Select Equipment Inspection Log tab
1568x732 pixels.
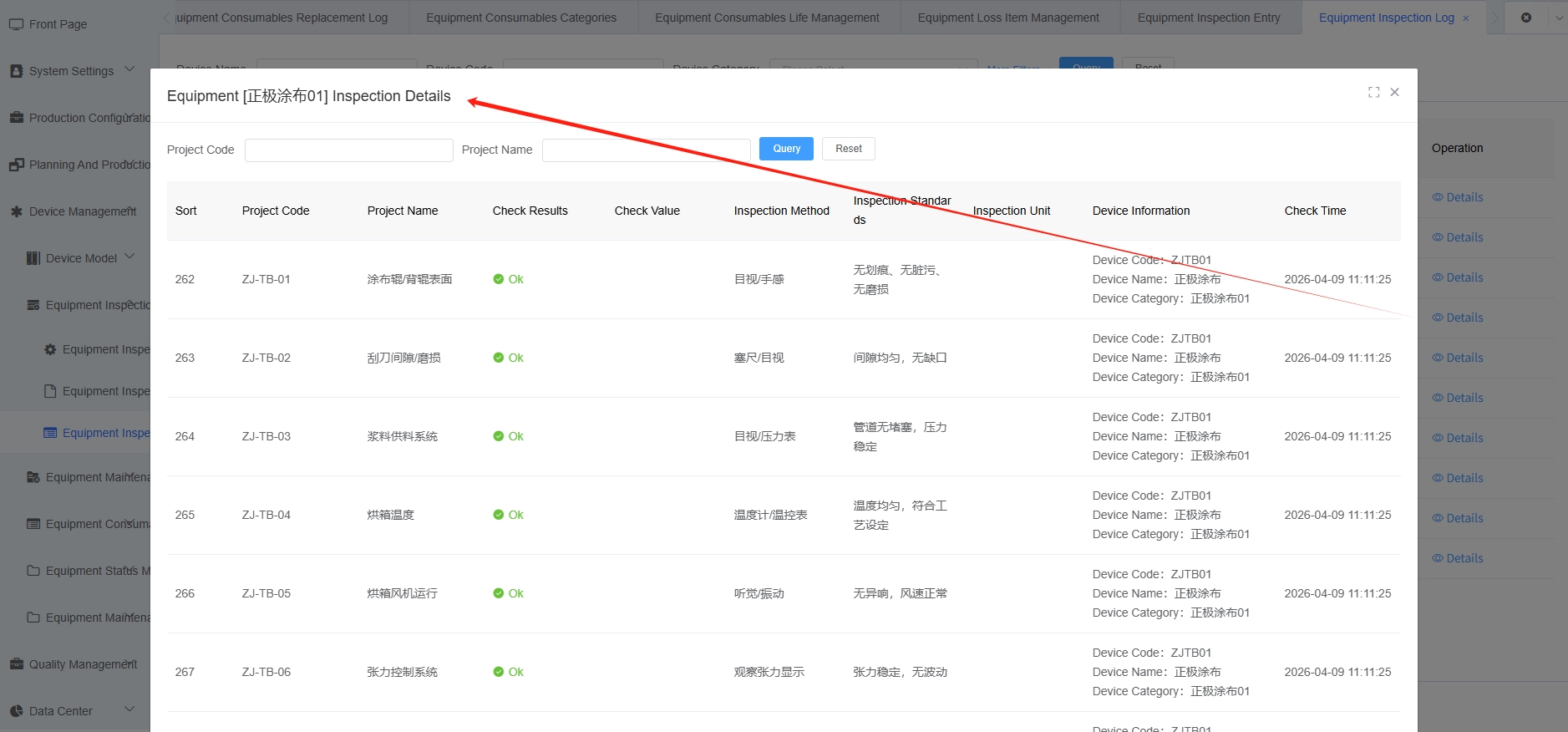(1386, 18)
